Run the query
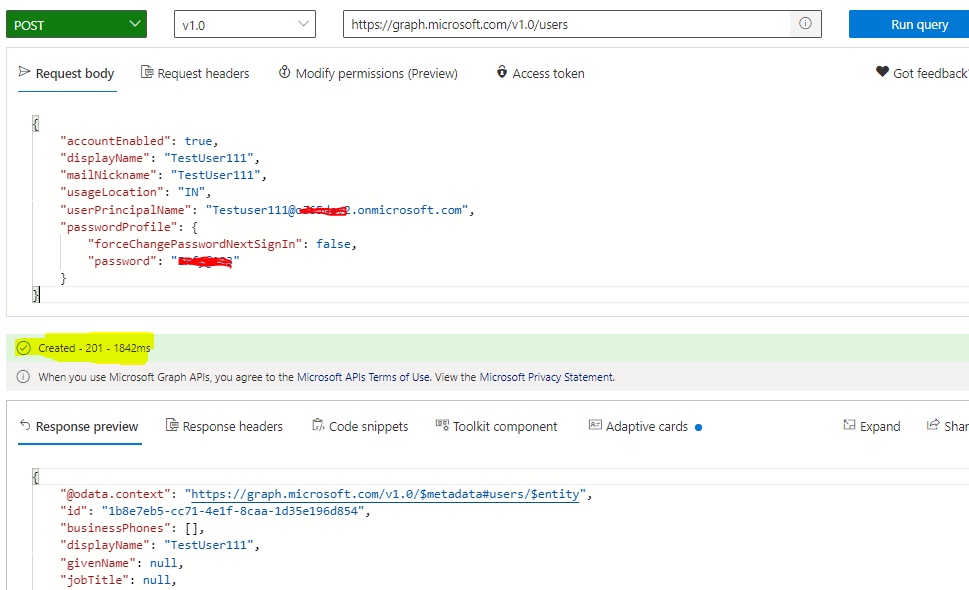Viewport: 969px width, 590px height. (x=909, y=25)
